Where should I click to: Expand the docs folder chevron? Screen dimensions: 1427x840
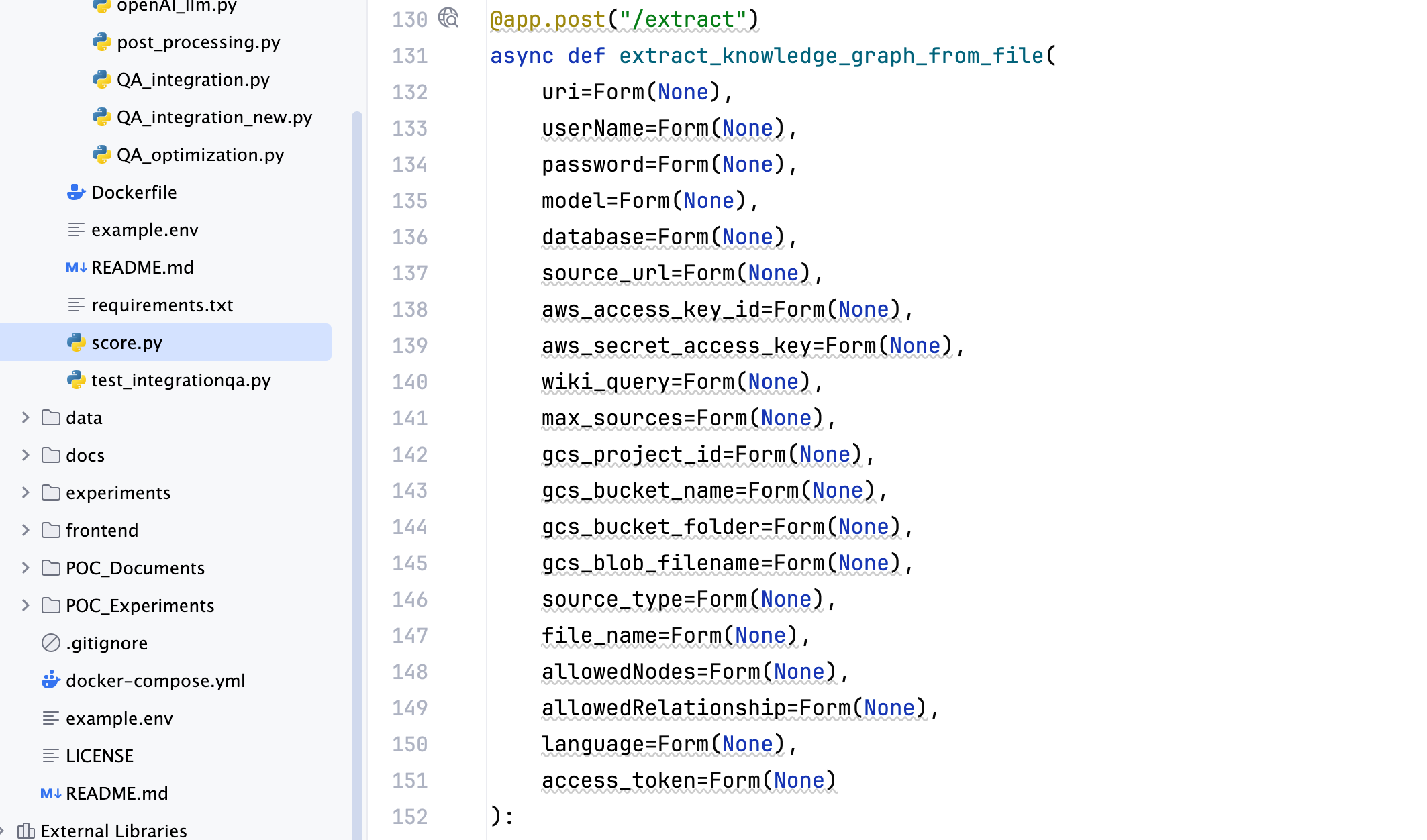coord(26,456)
